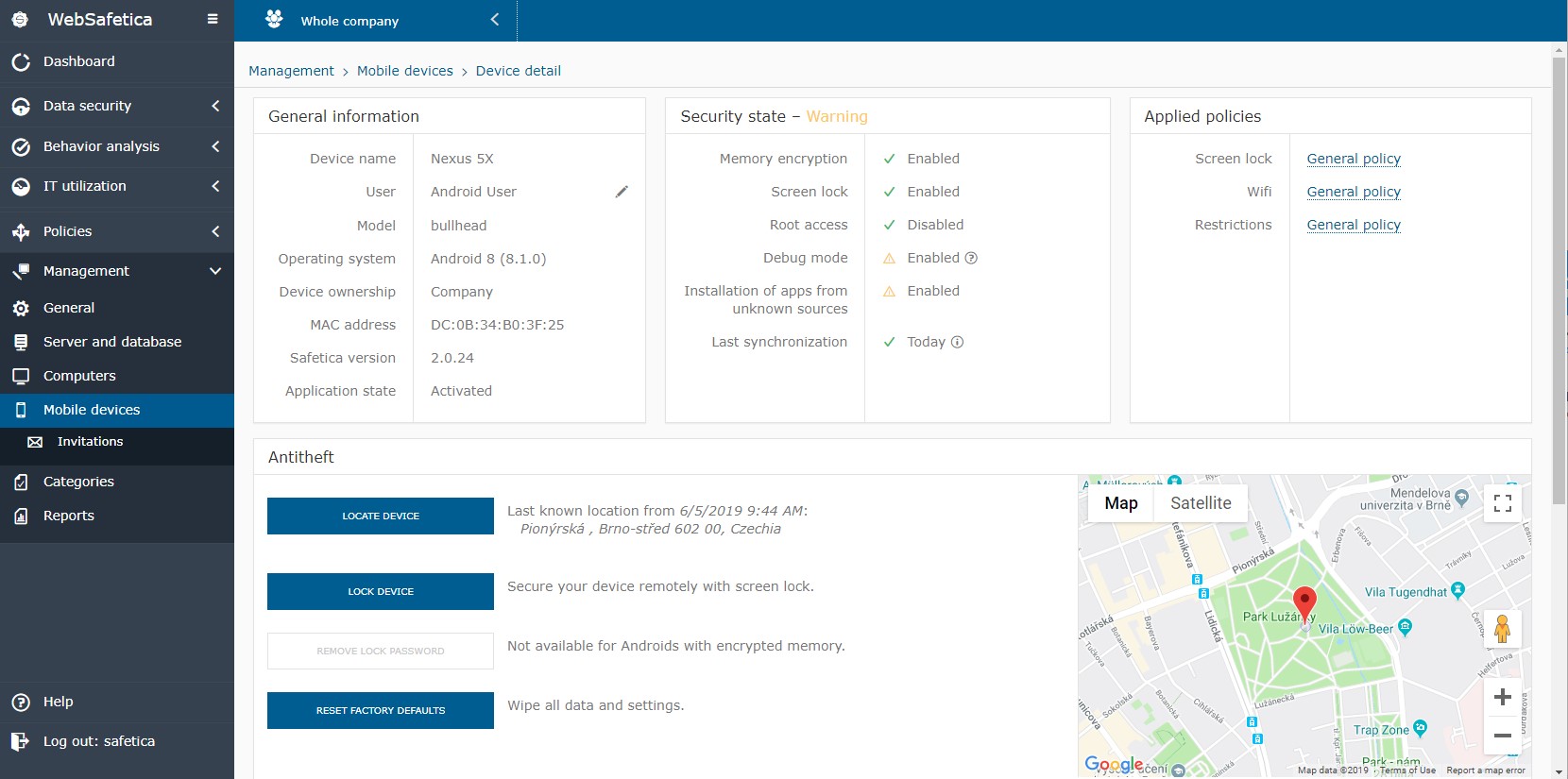Switch the map to Satellite view
Viewport: 1568px width, 779px height.
pyautogui.click(x=1201, y=503)
